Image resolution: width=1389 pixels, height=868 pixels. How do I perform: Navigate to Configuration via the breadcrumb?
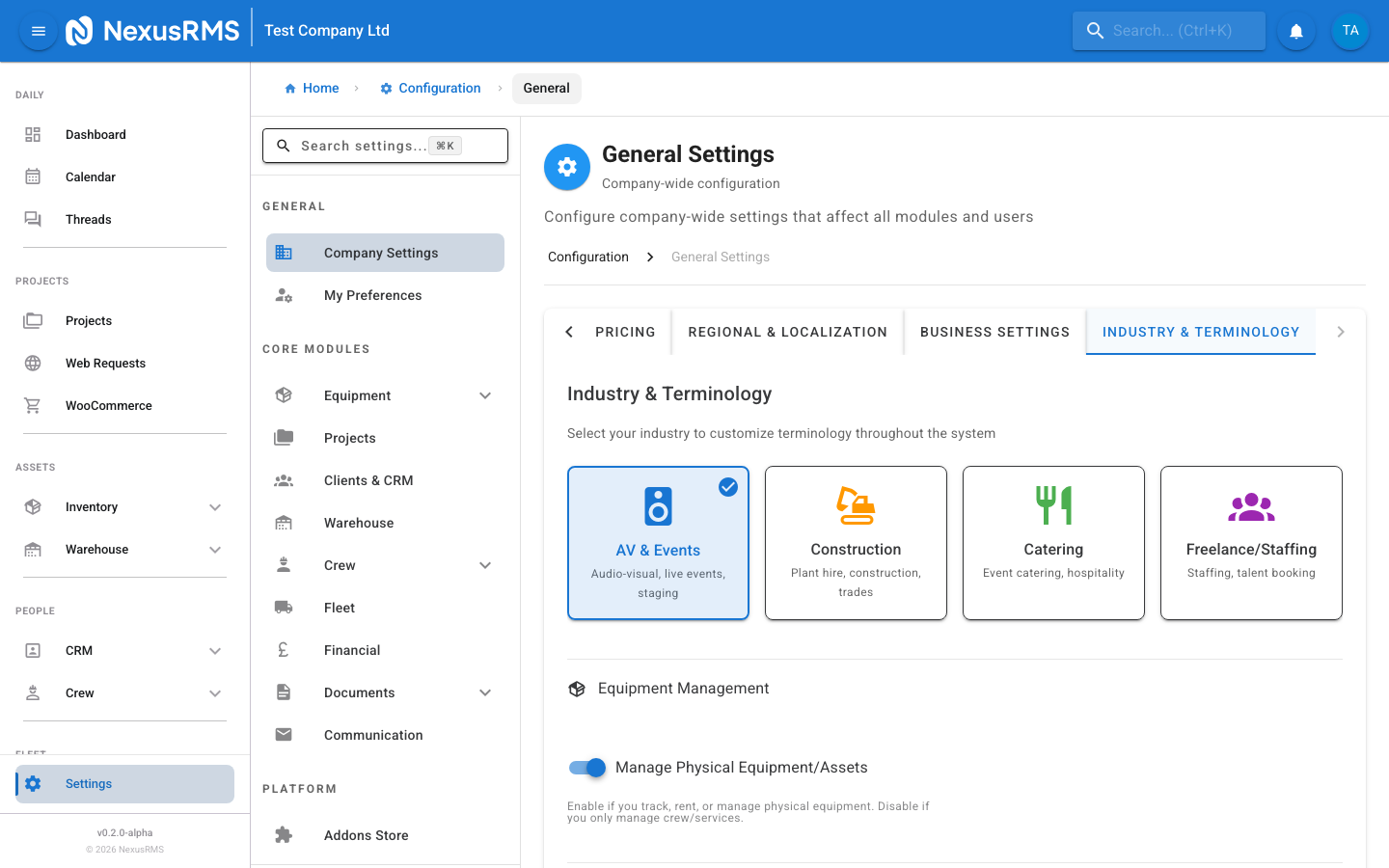click(x=430, y=88)
